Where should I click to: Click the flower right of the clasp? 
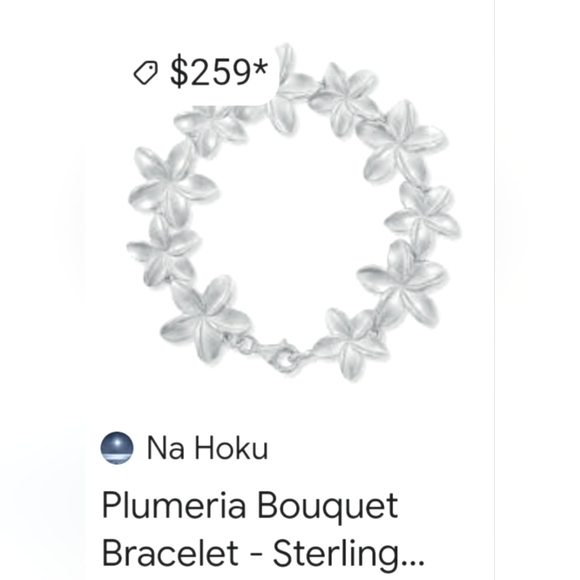350,344
